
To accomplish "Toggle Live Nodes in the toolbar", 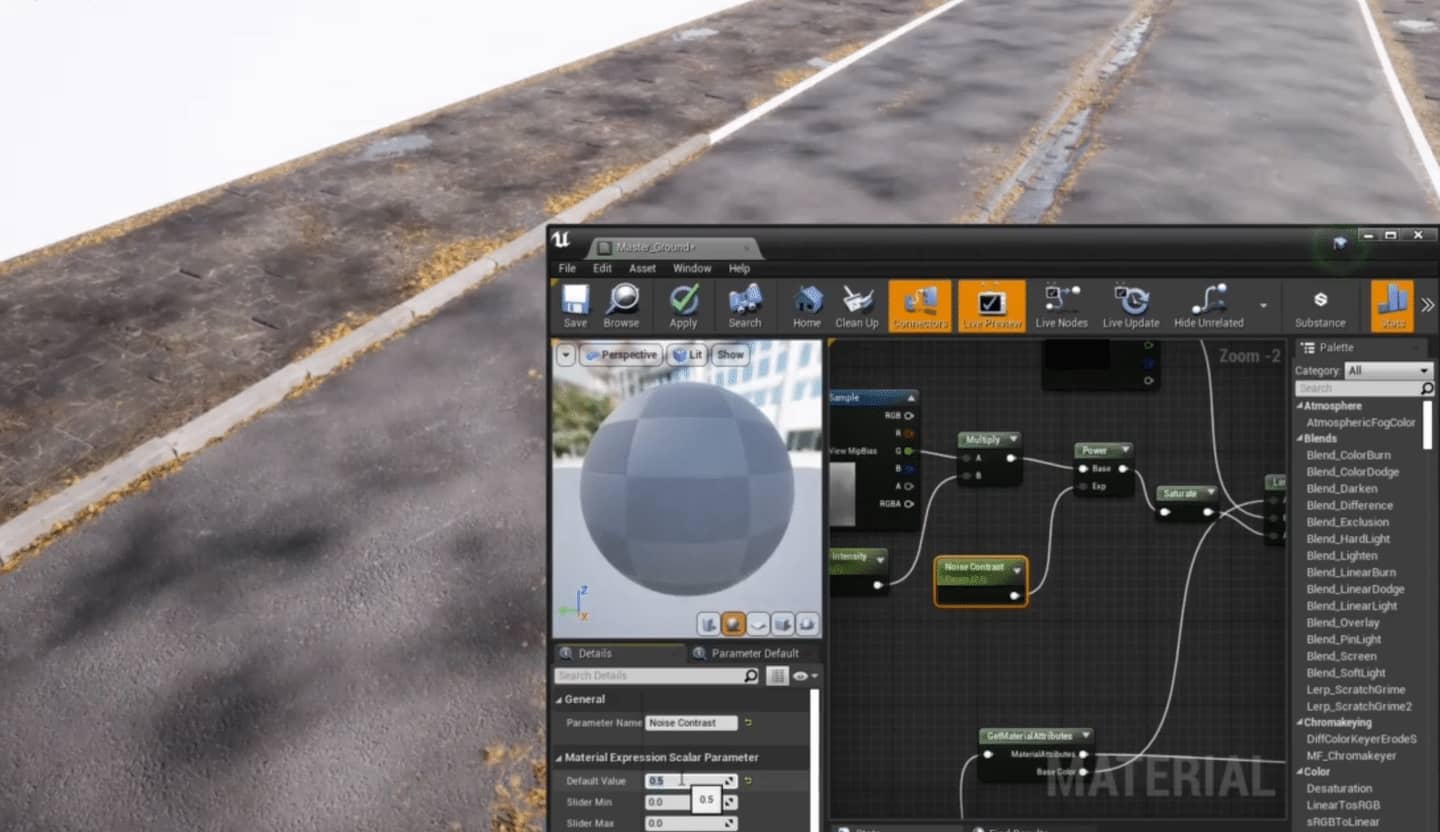I will point(1061,305).
